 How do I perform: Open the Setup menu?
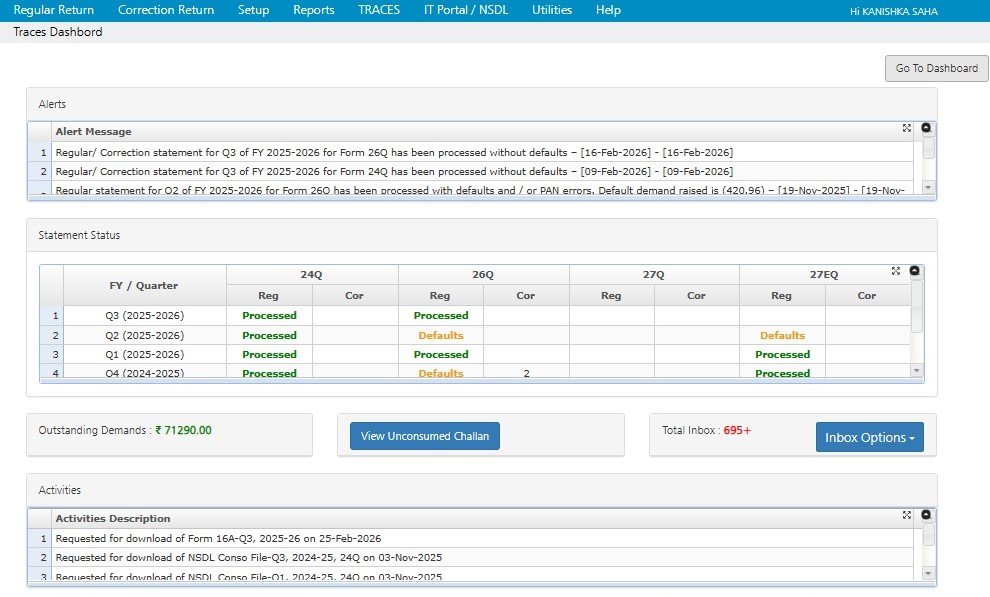tap(253, 10)
